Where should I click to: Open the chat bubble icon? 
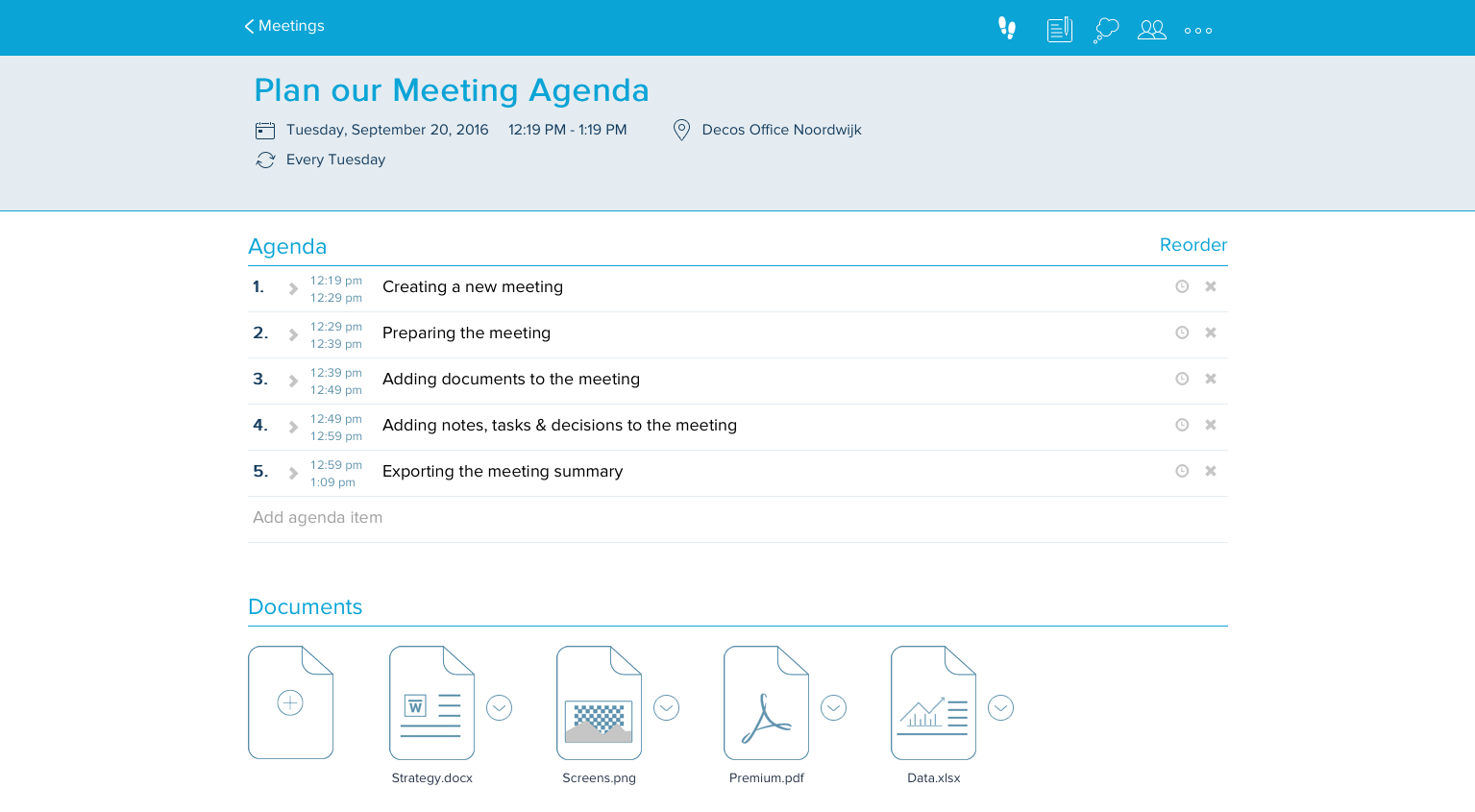pos(1106,30)
